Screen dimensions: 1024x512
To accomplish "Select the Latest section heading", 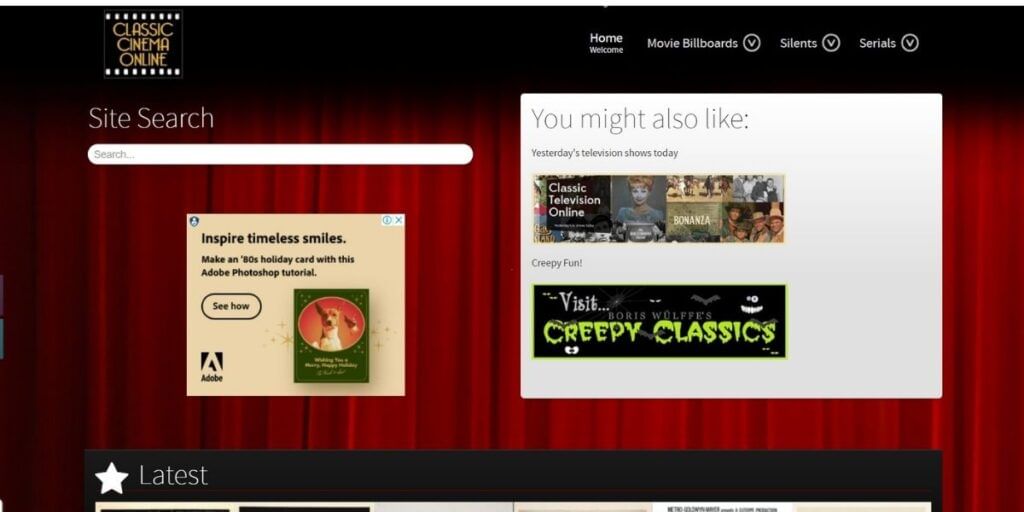I will pyautogui.click(x=173, y=475).
